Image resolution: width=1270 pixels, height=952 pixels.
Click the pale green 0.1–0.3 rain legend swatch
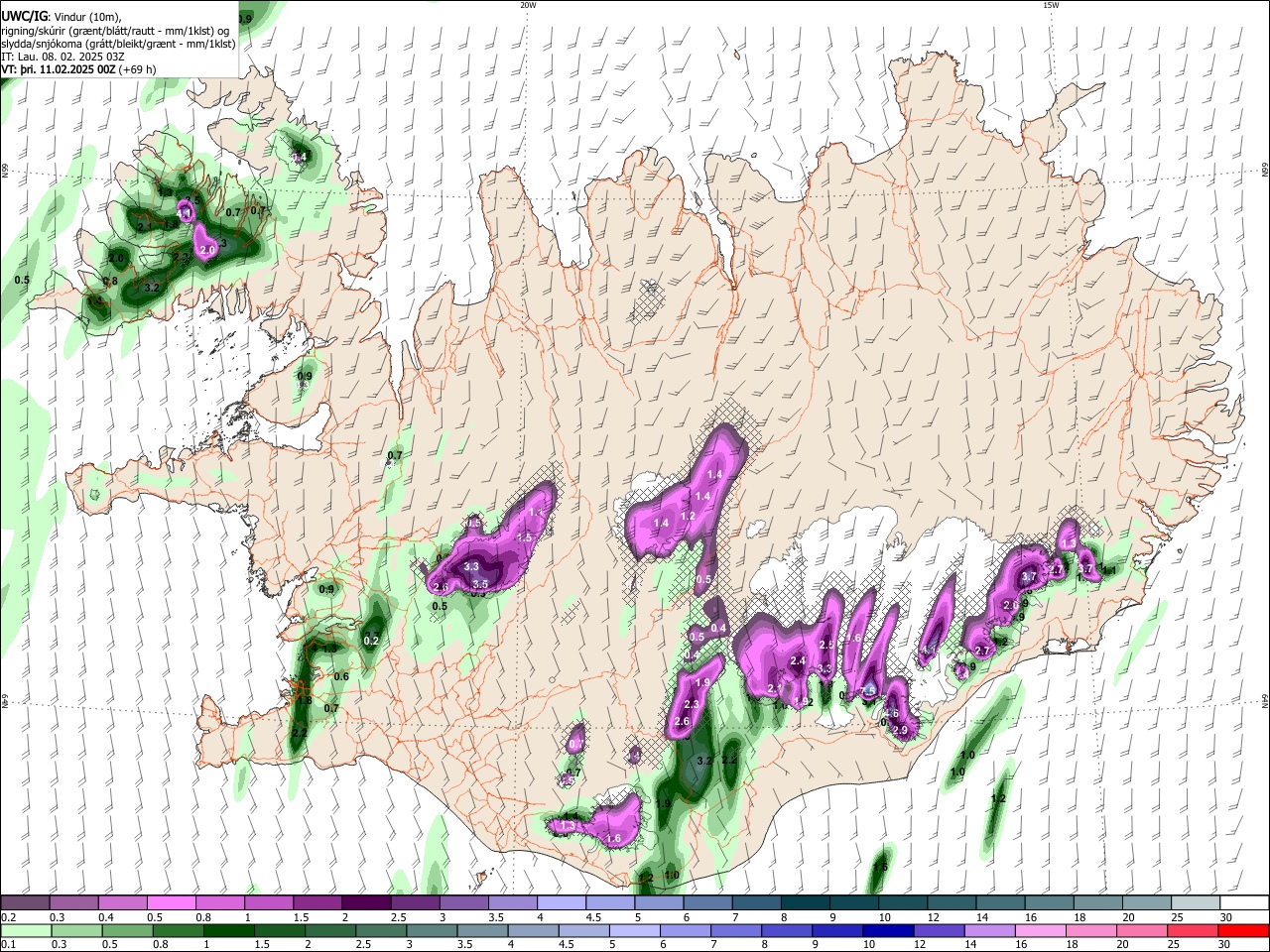(x=25, y=930)
